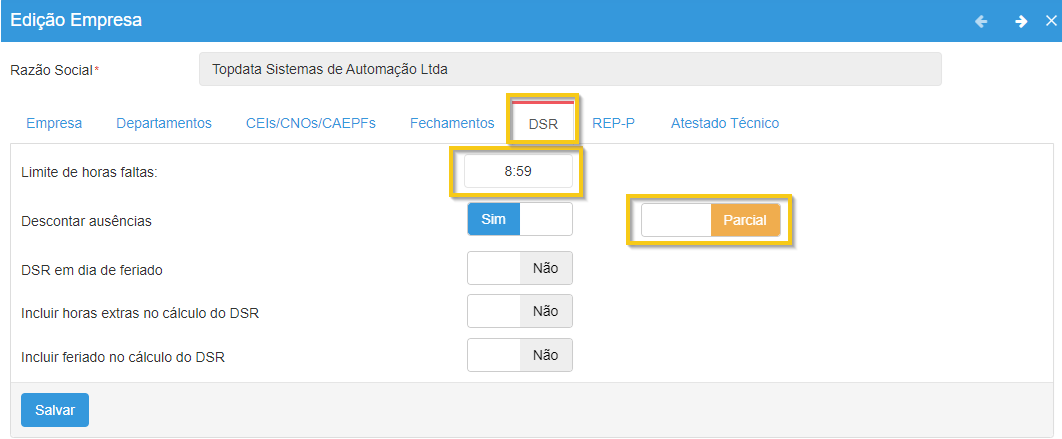Click the back arrow icon in header

point(981,21)
